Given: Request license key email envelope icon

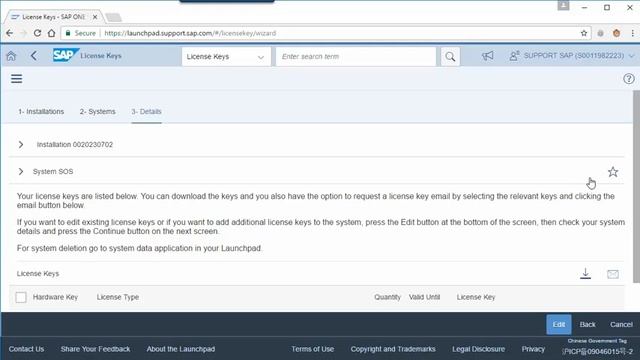Looking at the screenshot, I should click(613, 274).
